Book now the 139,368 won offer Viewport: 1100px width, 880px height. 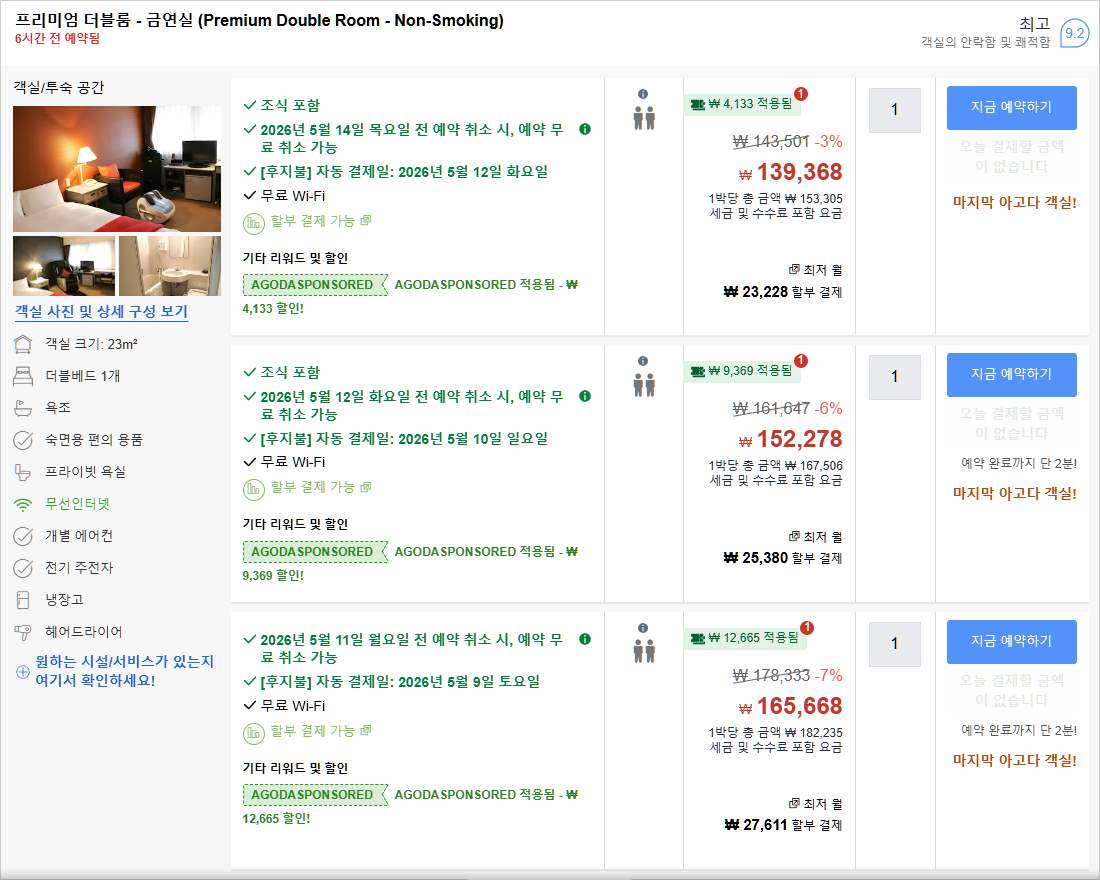pyautogui.click(x=1012, y=107)
